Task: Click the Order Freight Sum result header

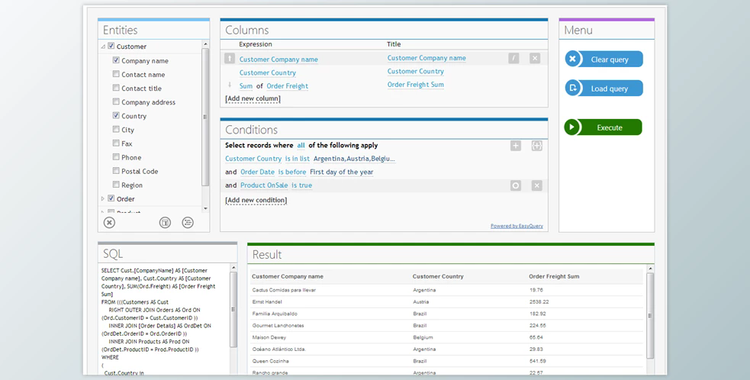Action: point(554,277)
